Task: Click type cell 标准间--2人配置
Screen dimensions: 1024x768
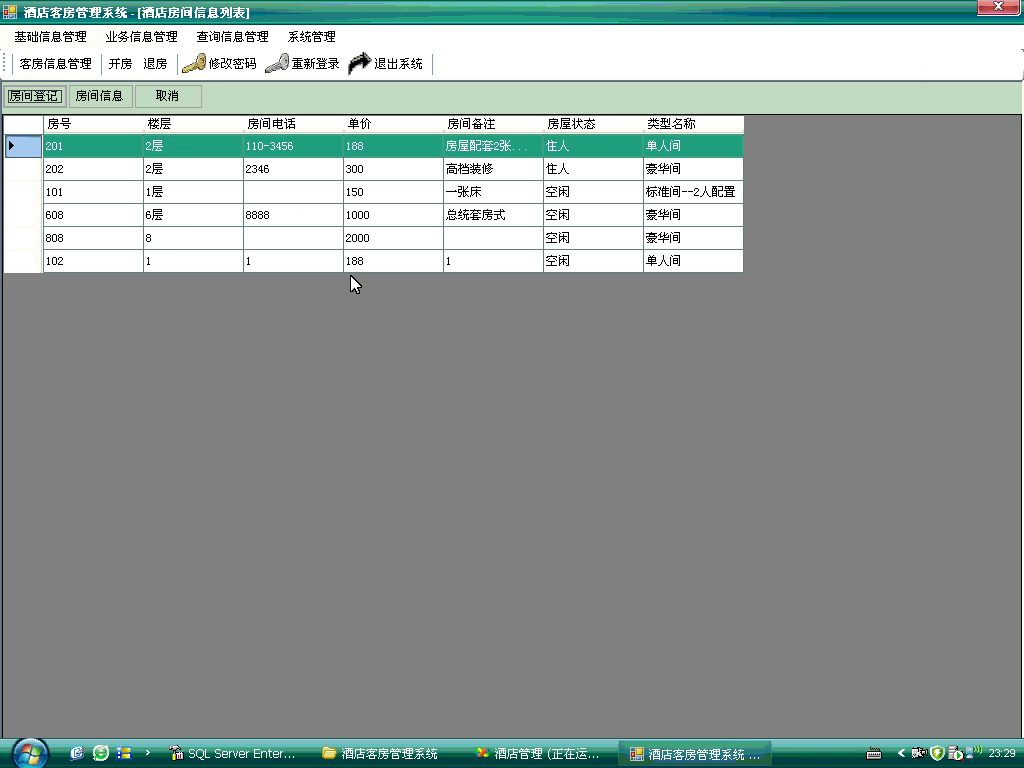Action: [x=693, y=192]
